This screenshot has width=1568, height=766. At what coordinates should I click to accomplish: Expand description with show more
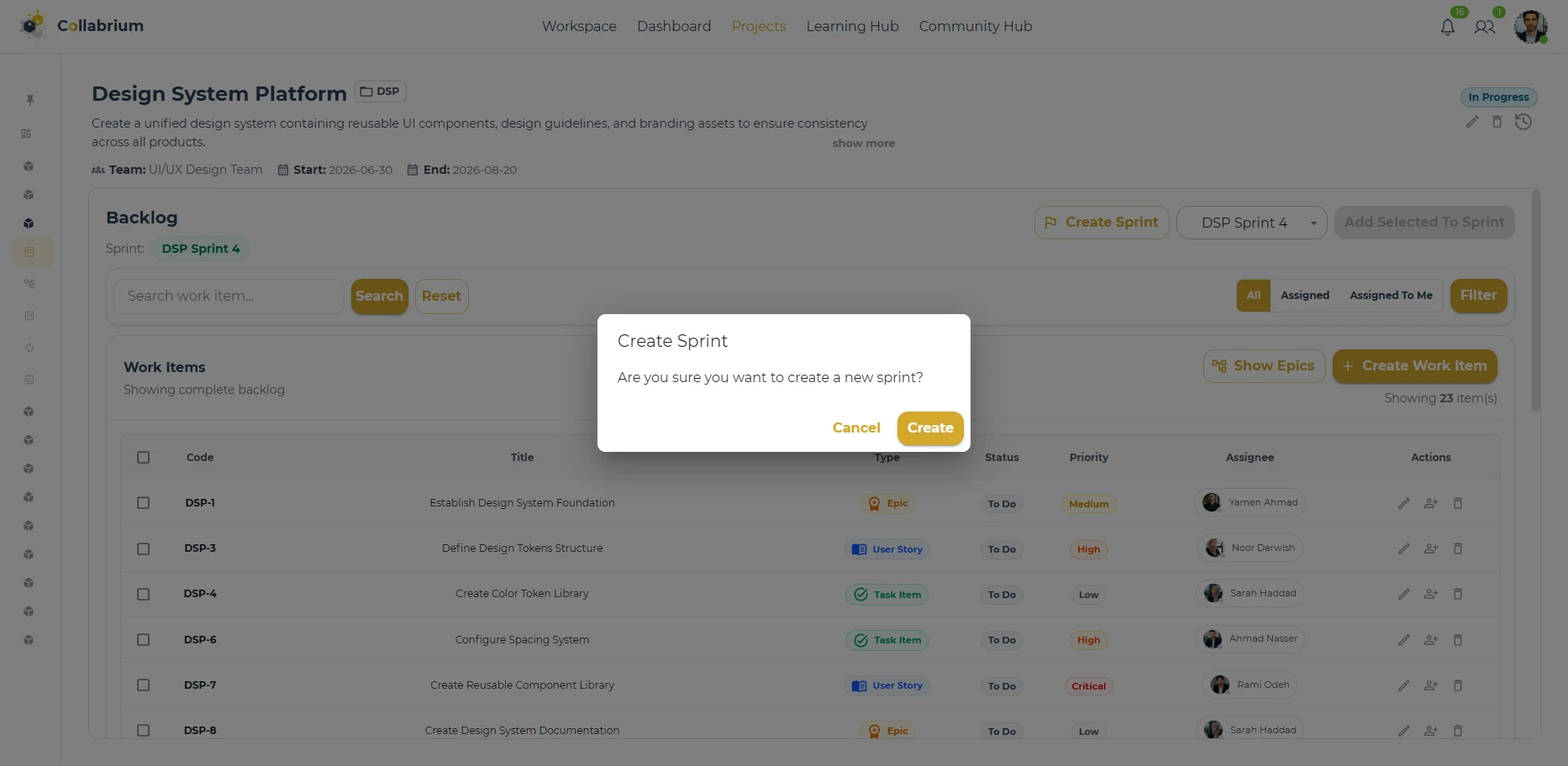[x=863, y=144]
